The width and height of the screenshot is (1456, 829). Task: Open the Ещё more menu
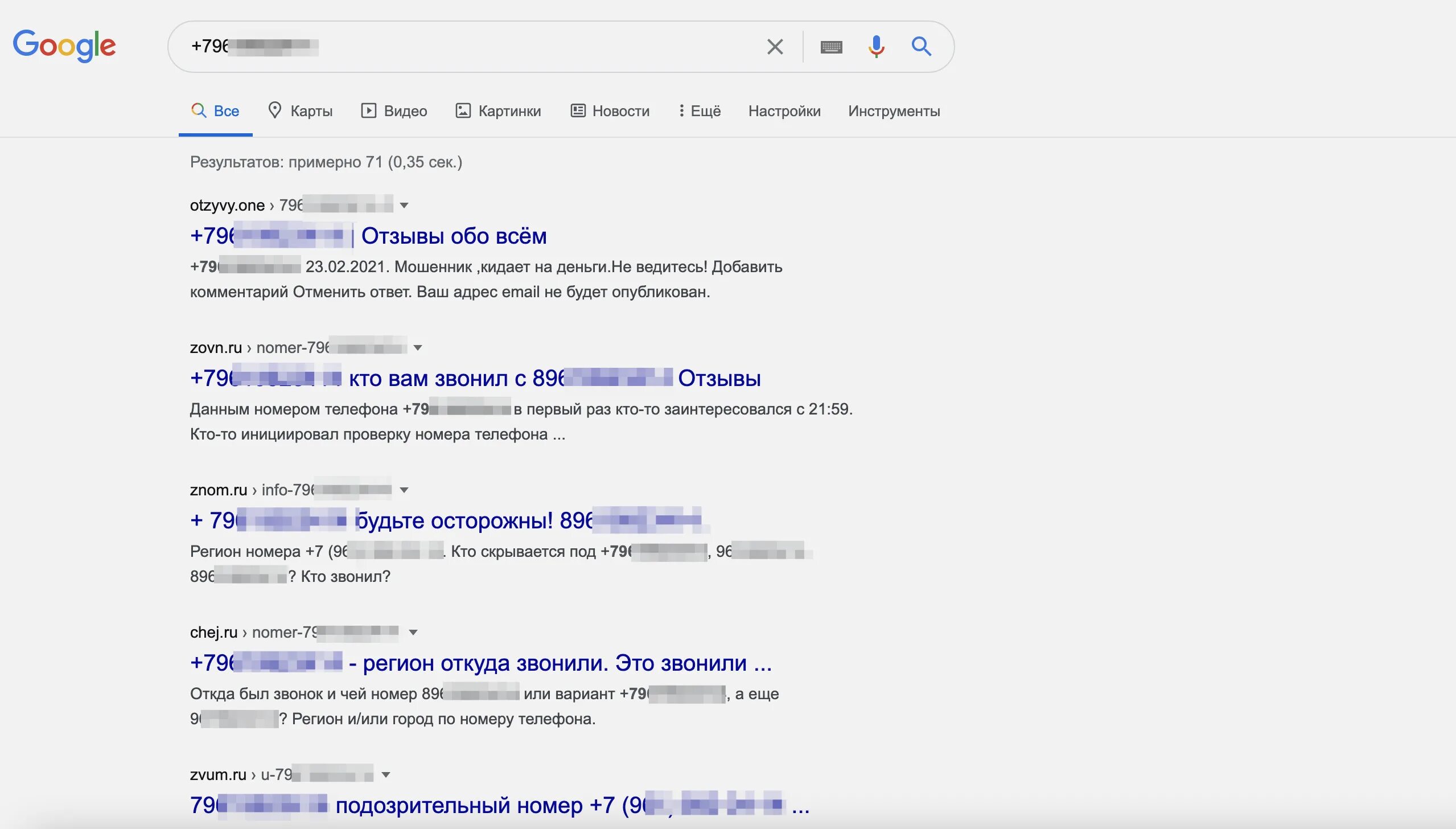pos(700,110)
